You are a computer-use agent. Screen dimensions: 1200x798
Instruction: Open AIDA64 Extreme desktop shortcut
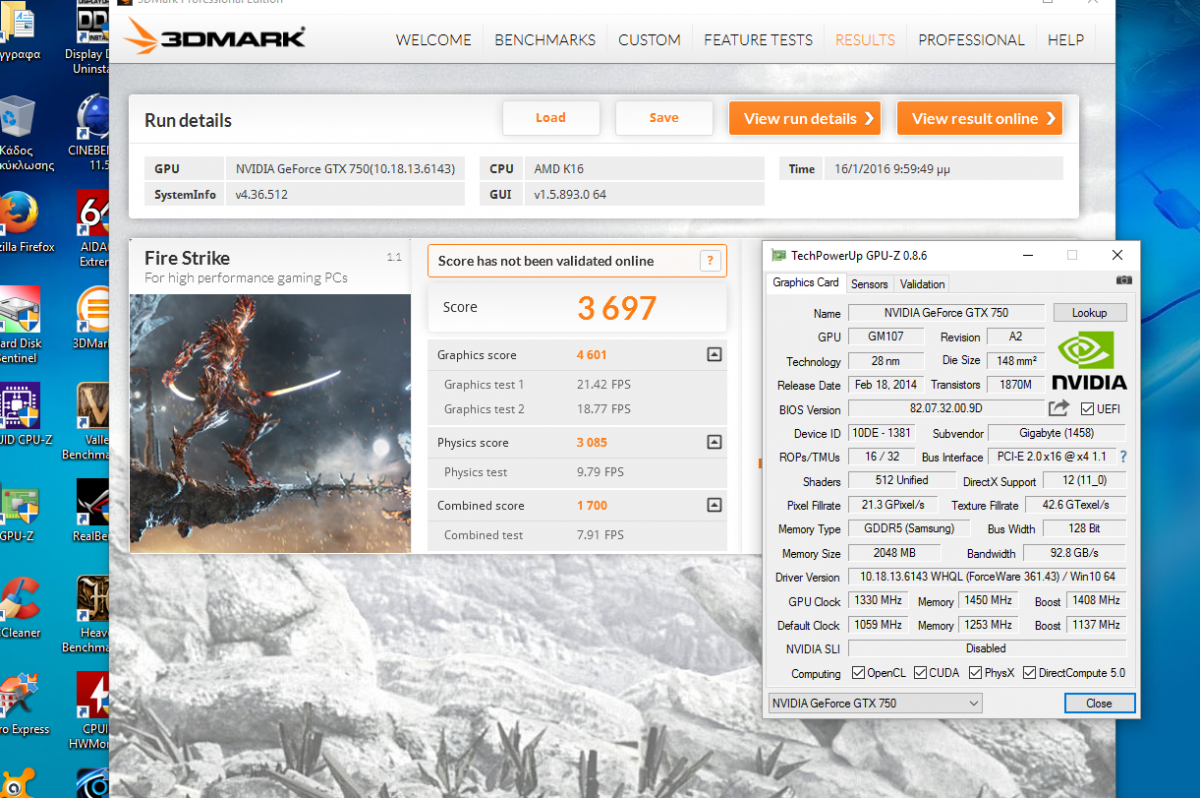point(92,228)
